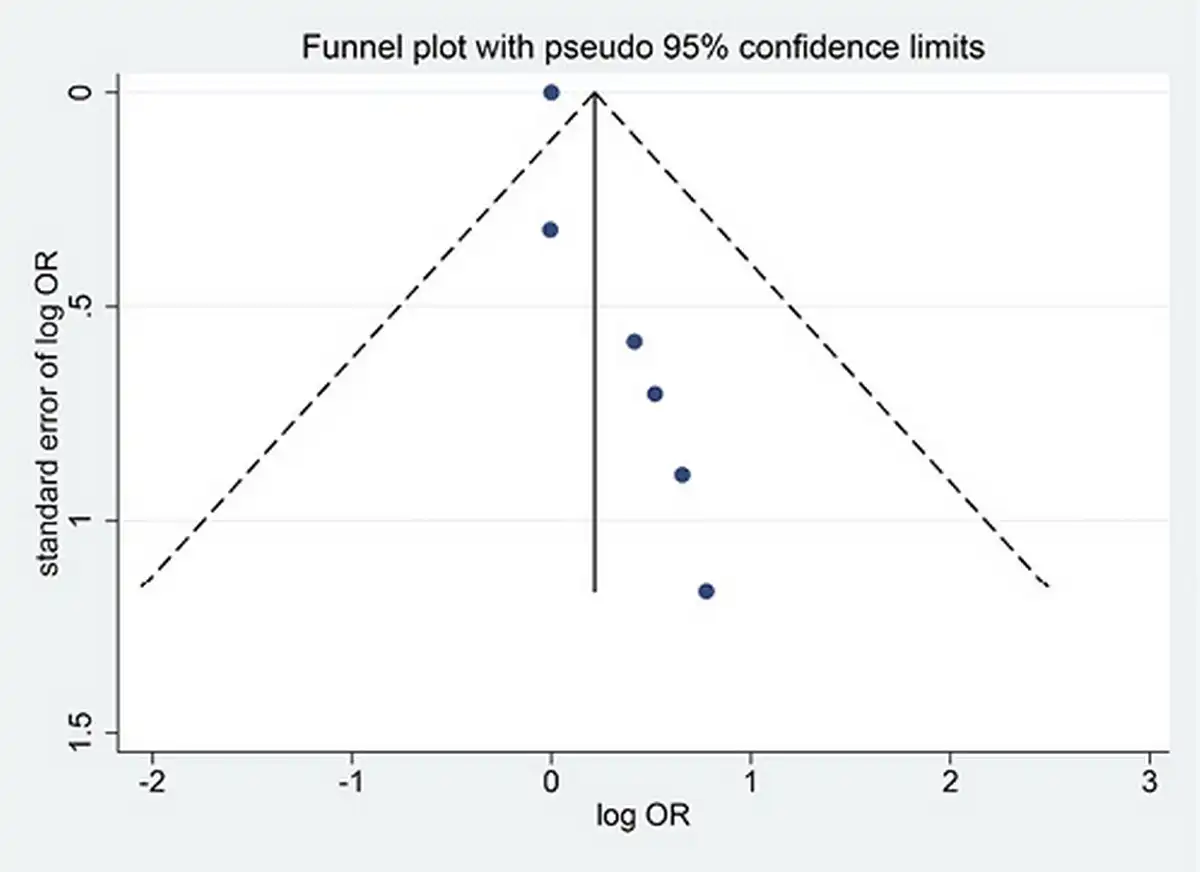Image resolution: width=1200 pixels, height=872 pixels.
Task: Click the 'standard error of log OR' y-axis label
Action: click(50, 412)
